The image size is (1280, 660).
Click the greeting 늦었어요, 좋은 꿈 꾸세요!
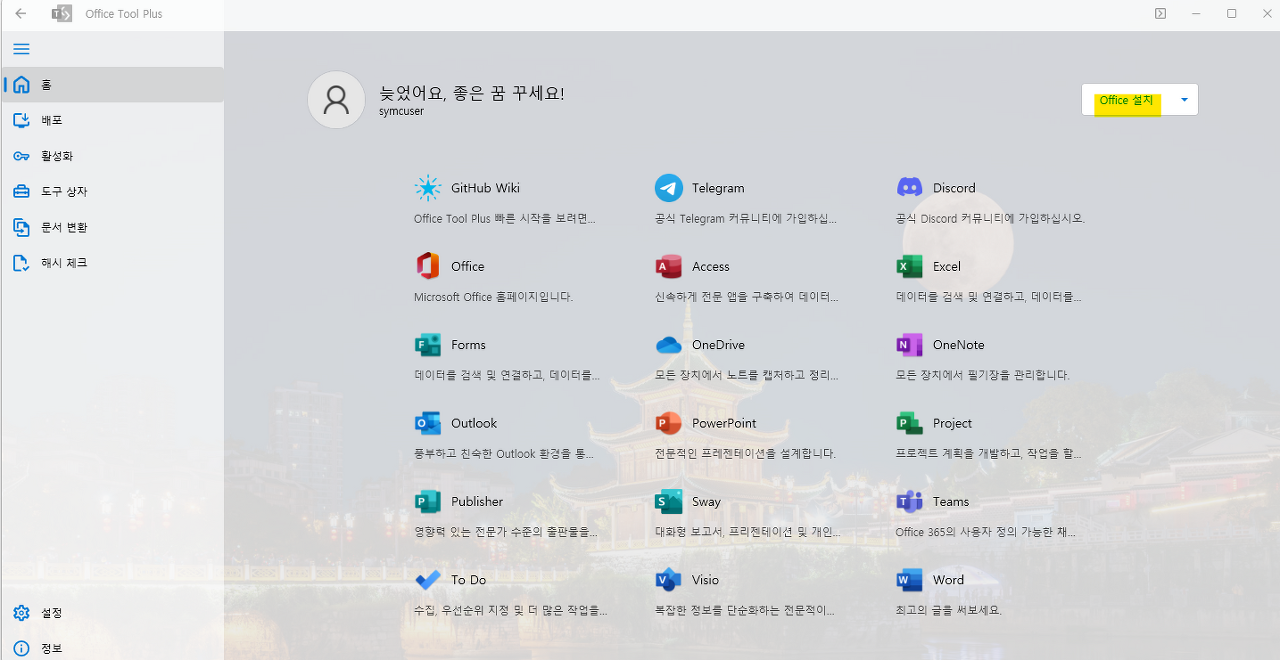[x=472, y=93]
